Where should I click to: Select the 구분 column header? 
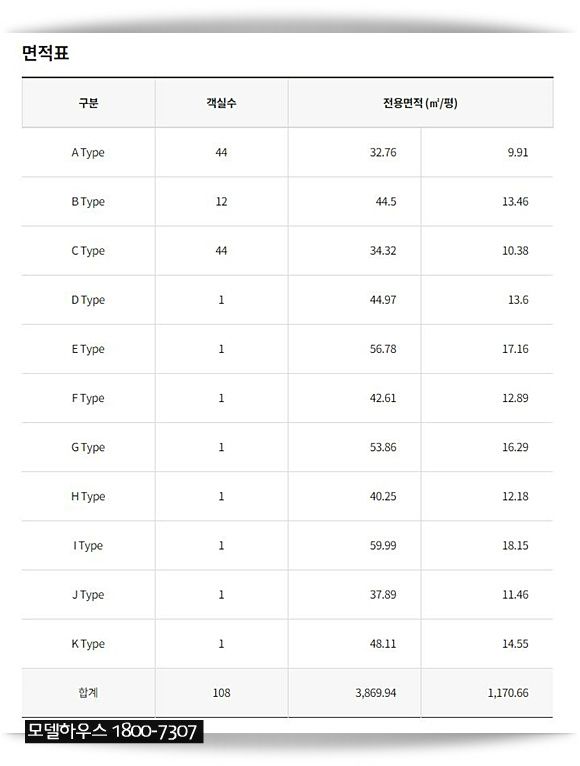coord(88,103)
